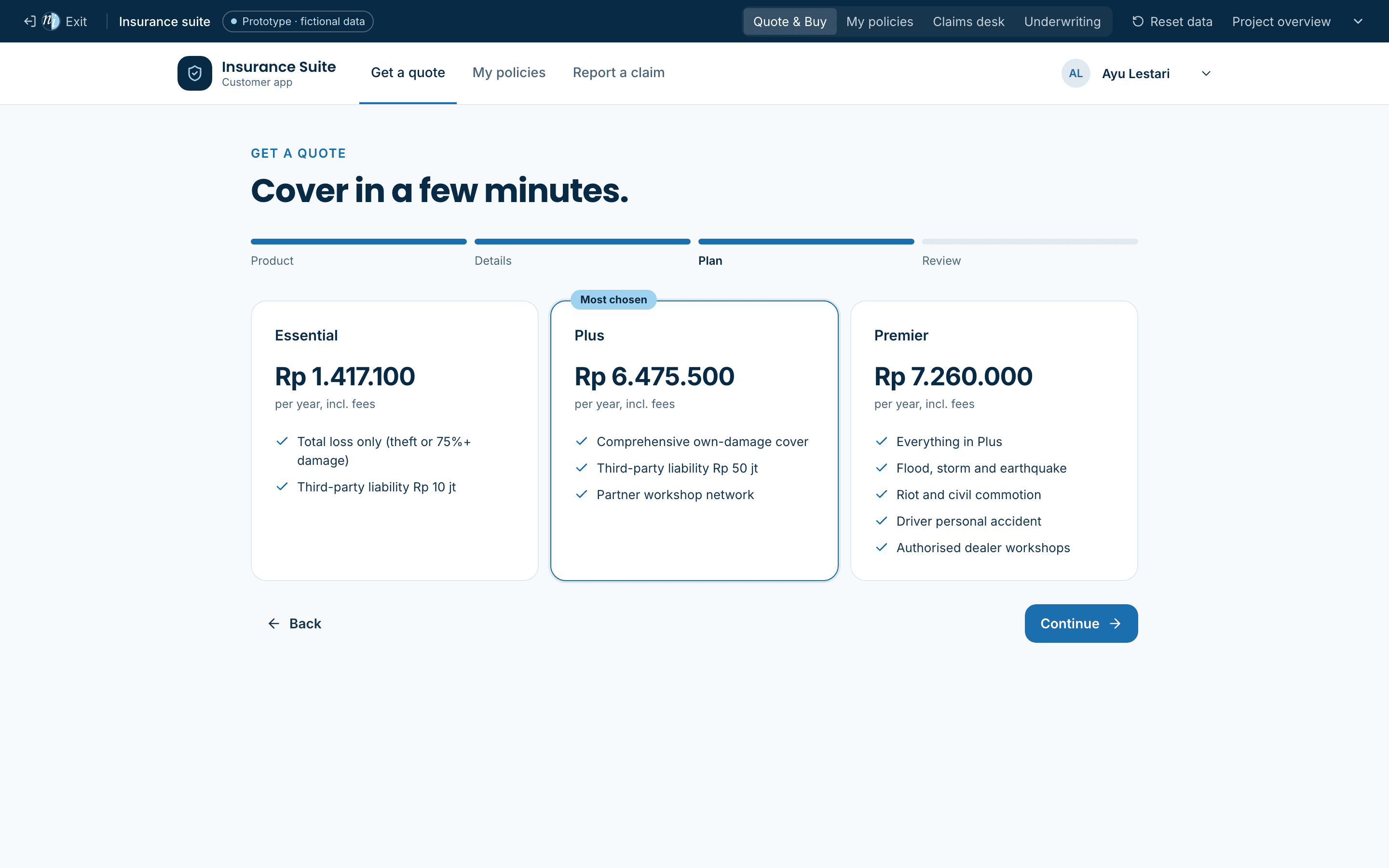Screen dimensions: 1389x868
Task: Select Quote & Buy in top switcher
Action: pyautogui.click(x=790, y=22)
